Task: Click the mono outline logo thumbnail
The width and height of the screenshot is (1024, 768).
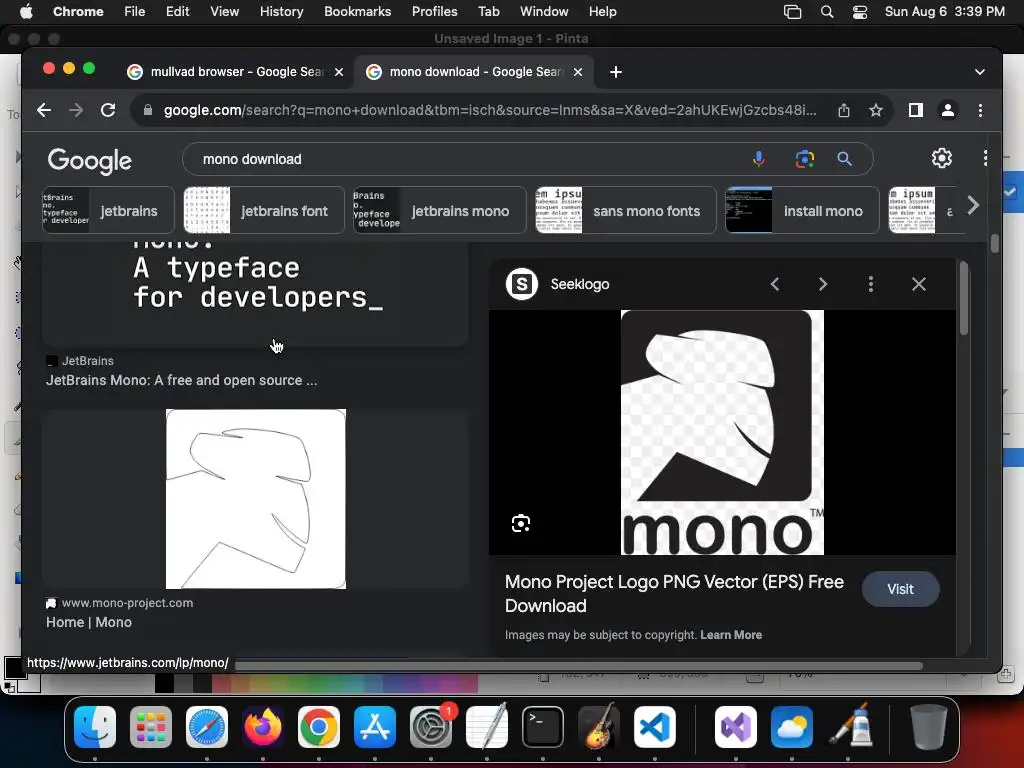Action: [x=255, y=499]
